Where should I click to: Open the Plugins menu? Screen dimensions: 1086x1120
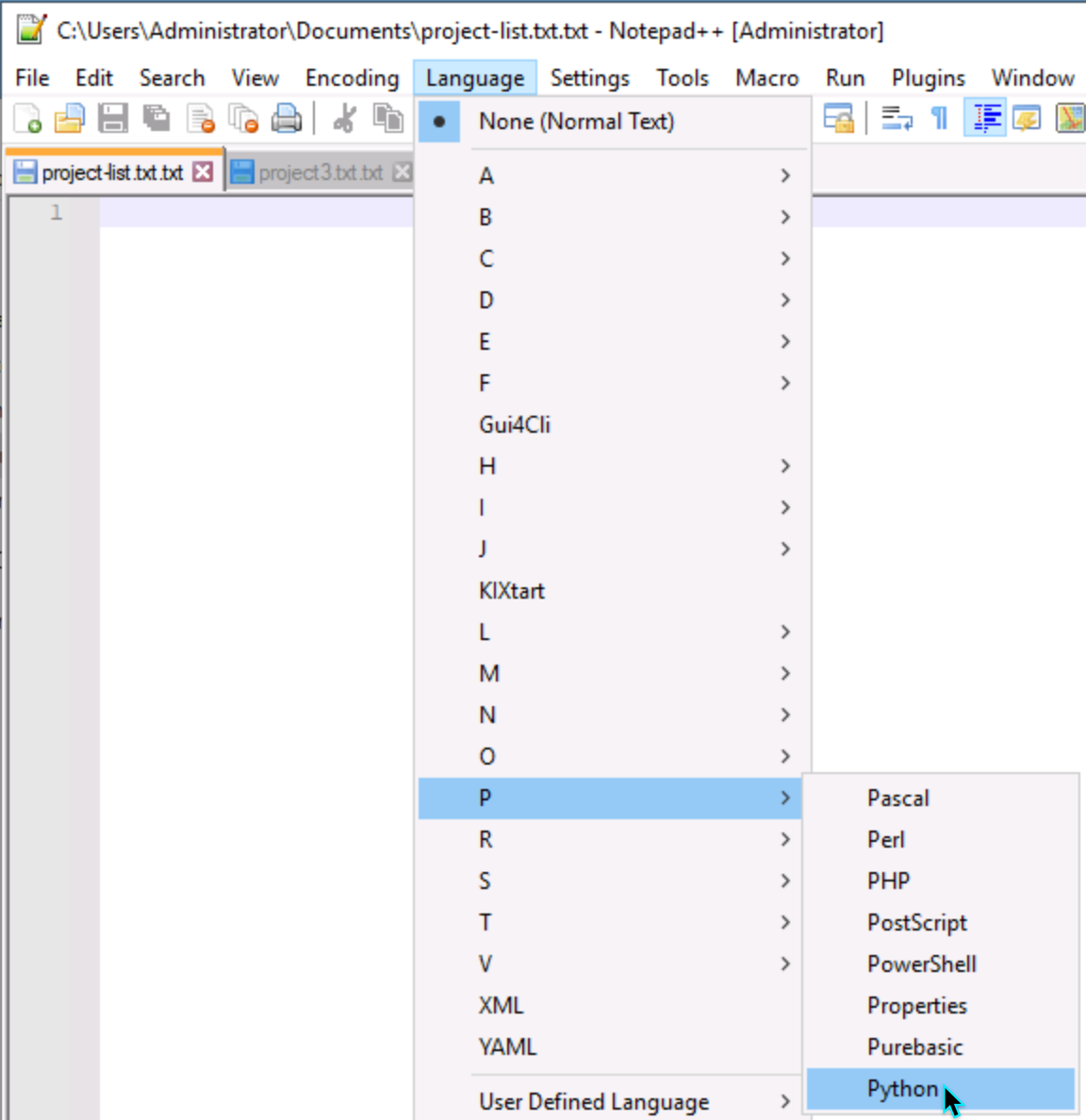click(x=929, y=78)
